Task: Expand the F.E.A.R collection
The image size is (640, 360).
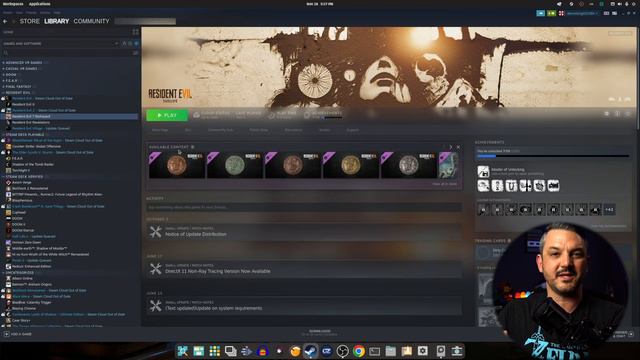Action: click(x=11, y=81)
